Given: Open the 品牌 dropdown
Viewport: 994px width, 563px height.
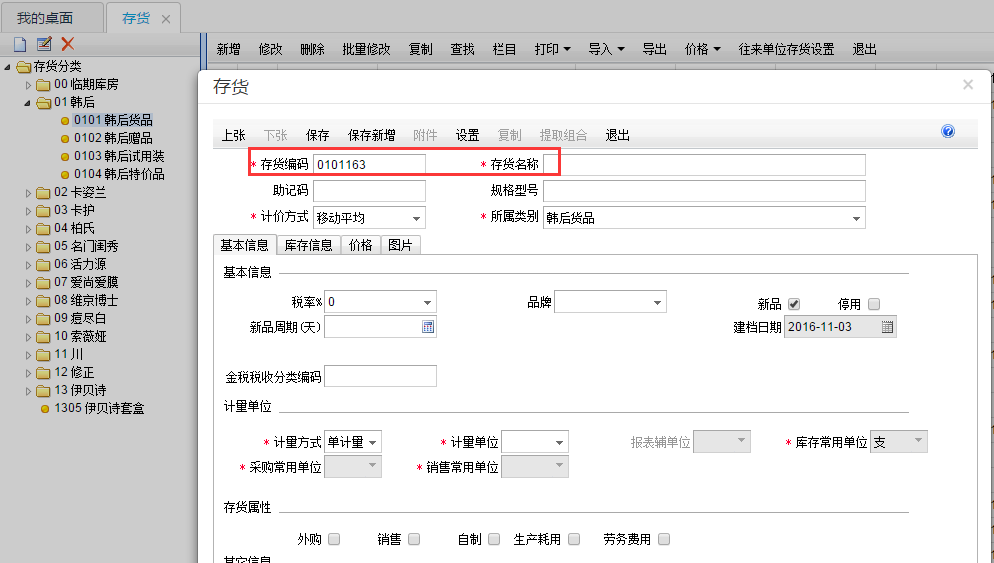Looking at the screenshot, I should pyautogui.click(x=657, y=302).
